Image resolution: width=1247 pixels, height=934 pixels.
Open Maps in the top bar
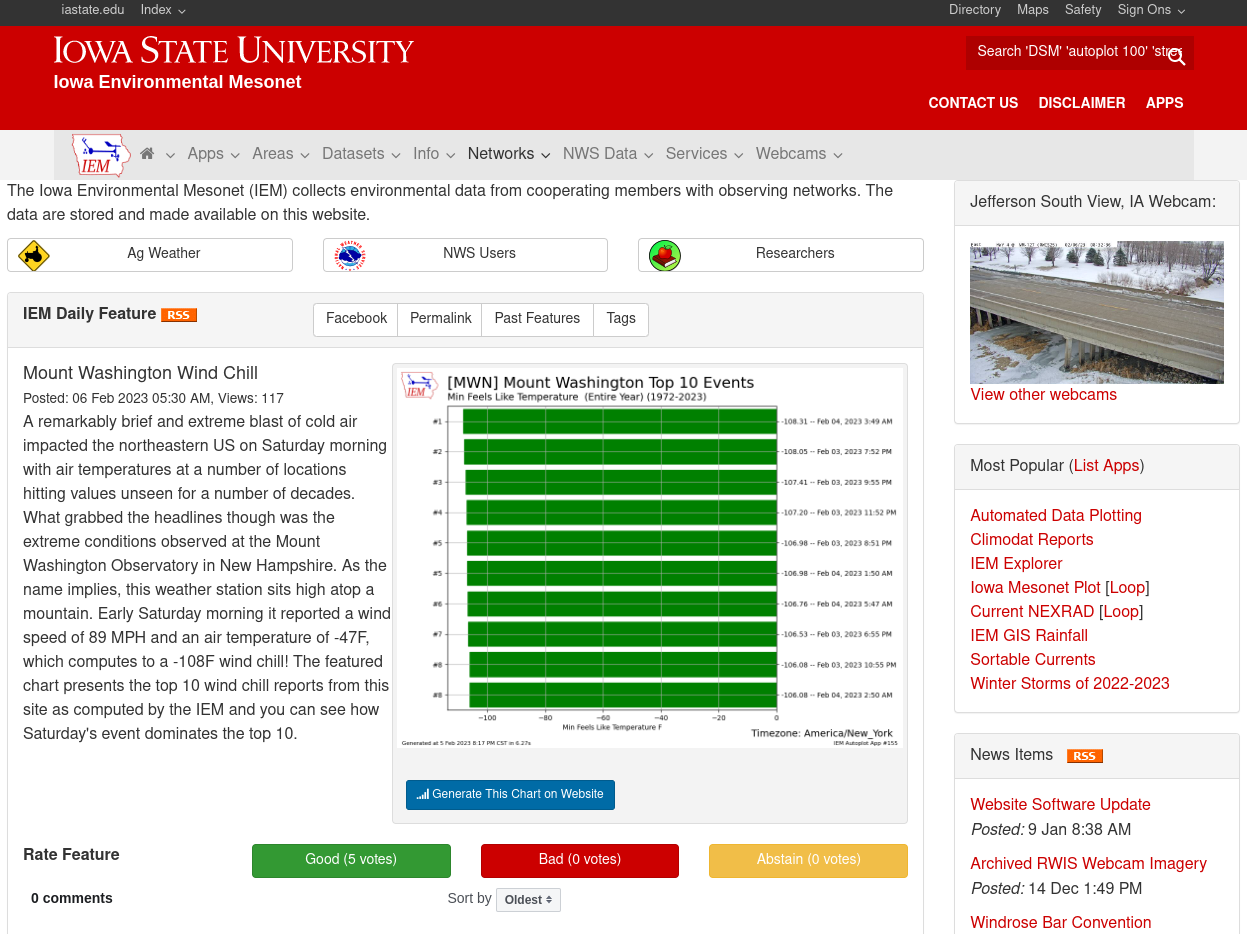(x=1033, y=10)
